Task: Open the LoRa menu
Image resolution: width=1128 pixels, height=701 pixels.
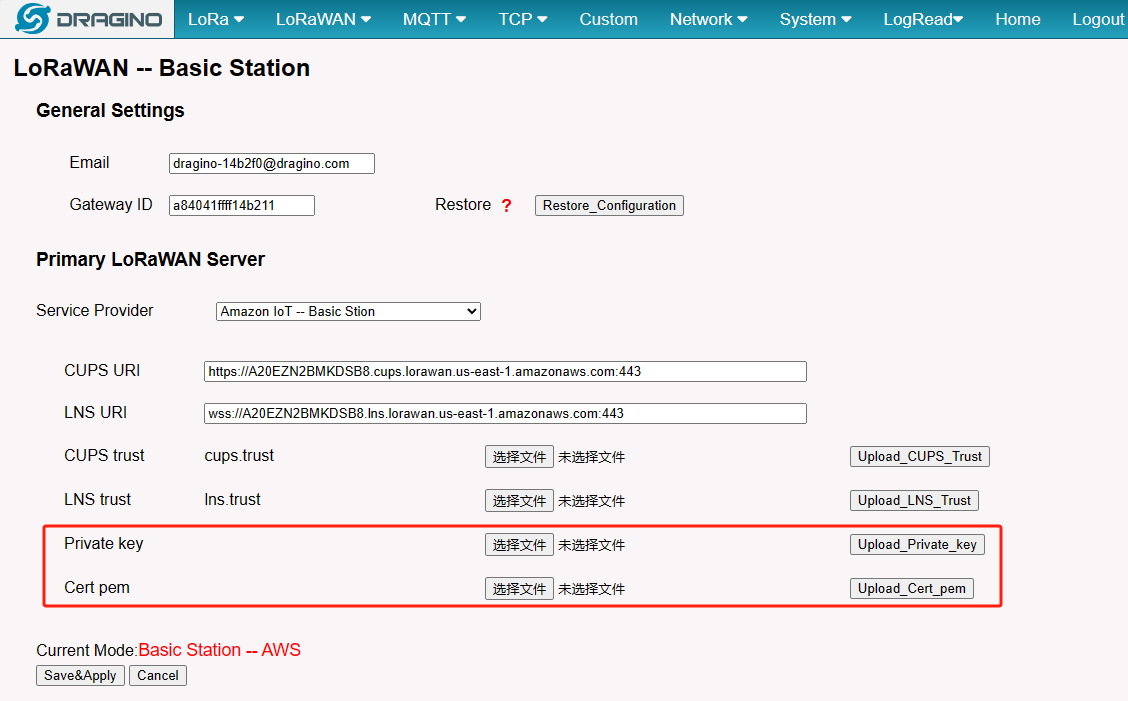Action: 216,19
